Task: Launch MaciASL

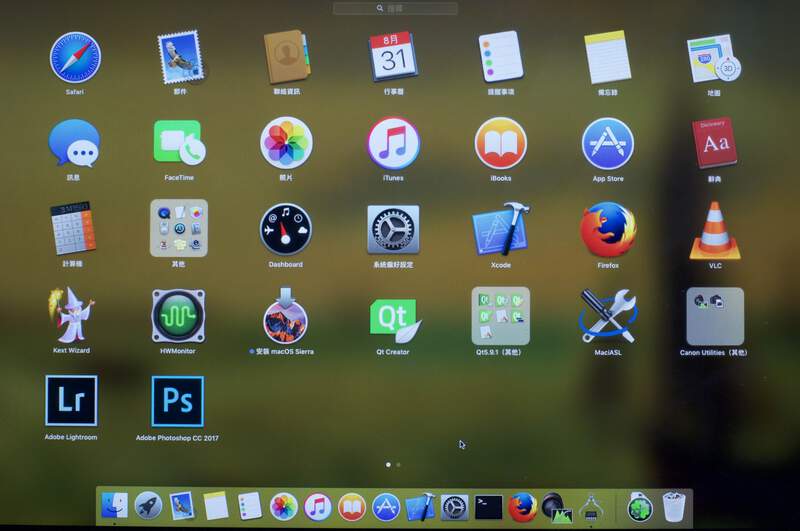Action: click(x=608, y=316)
